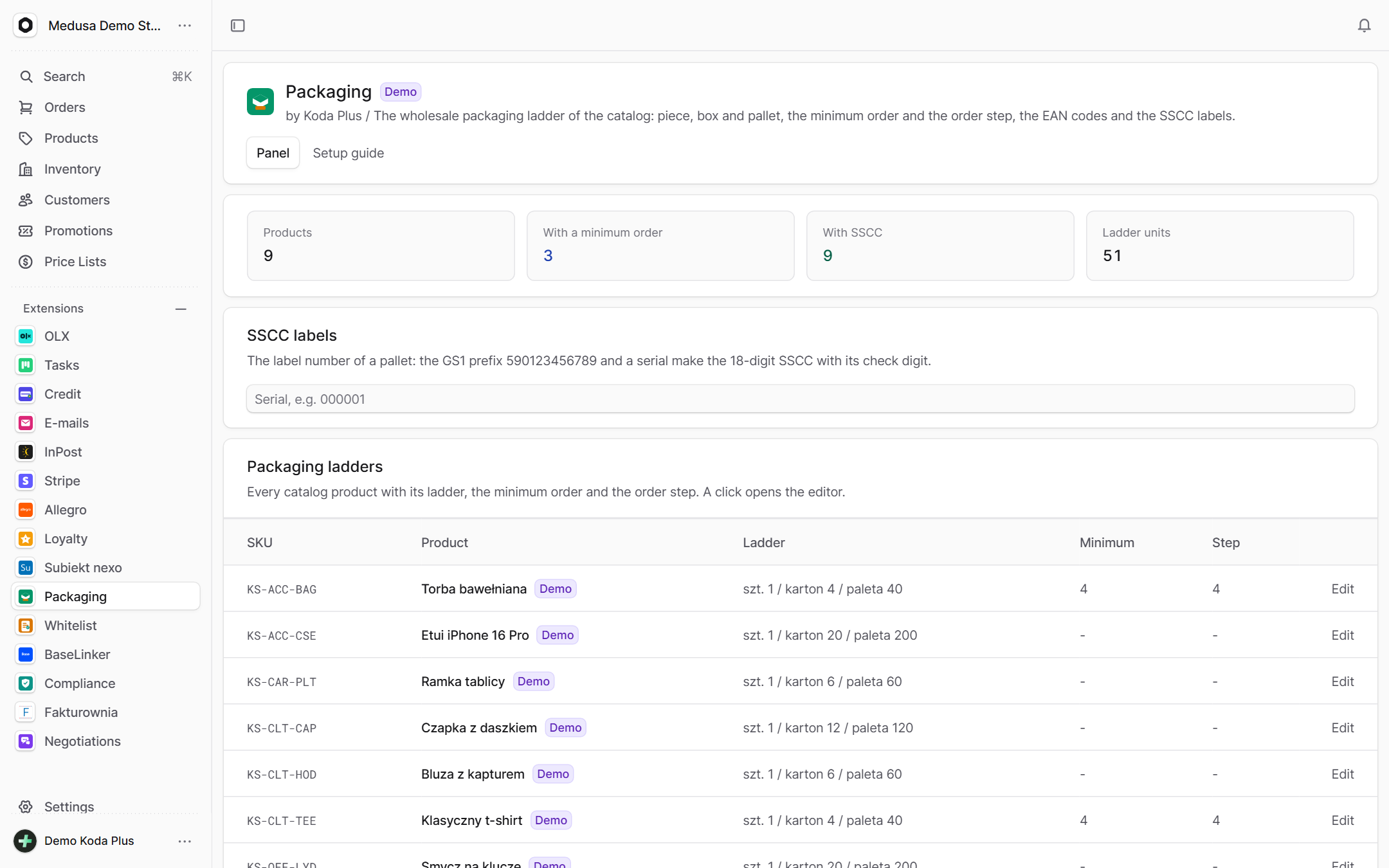Edit the Torba bawełniana row
The width and height of the screenshot is (1389, 868).
[1342, 589]
